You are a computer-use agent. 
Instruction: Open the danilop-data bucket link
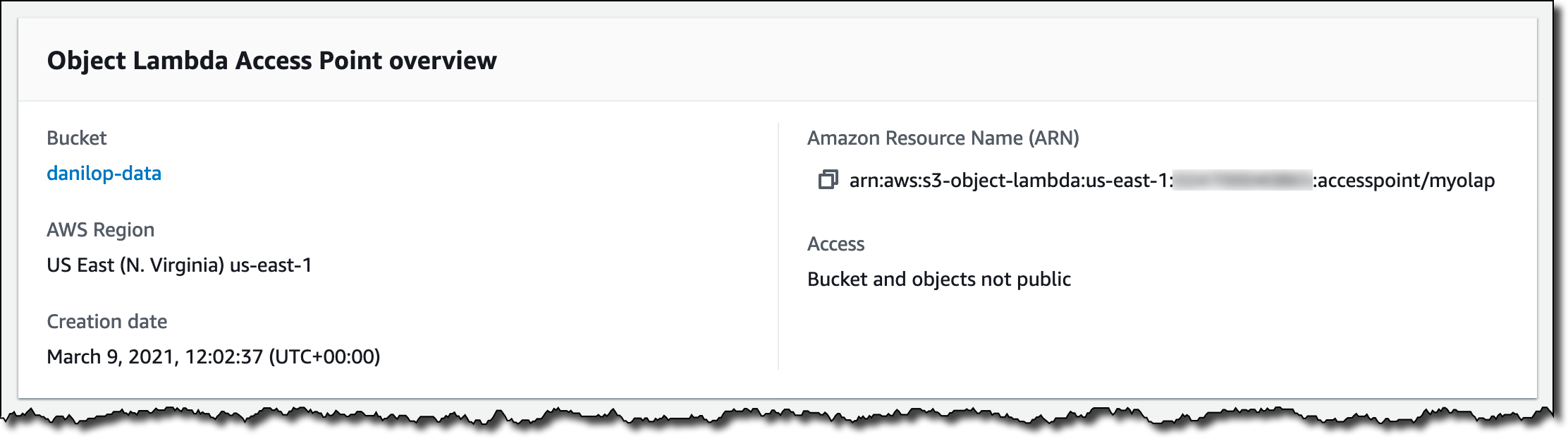(104, 174)
